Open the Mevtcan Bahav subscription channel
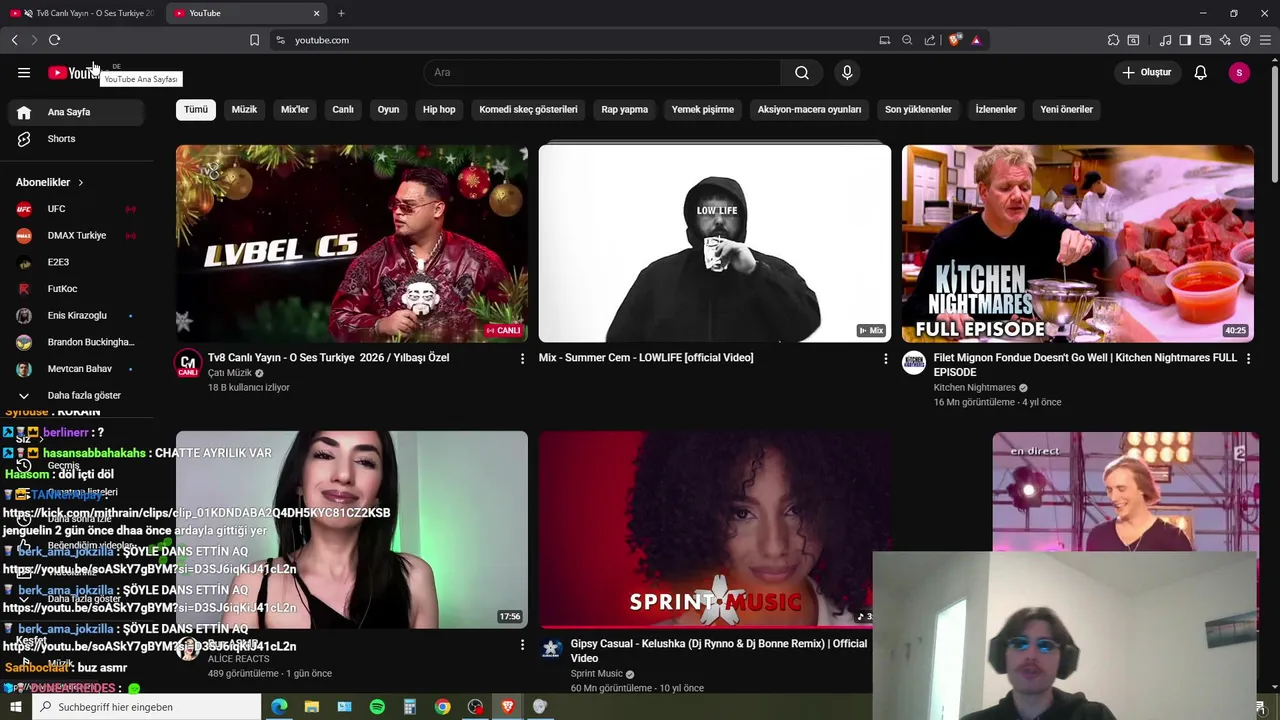The width and height of the screenshot is (1280, 720). [76, 369]
